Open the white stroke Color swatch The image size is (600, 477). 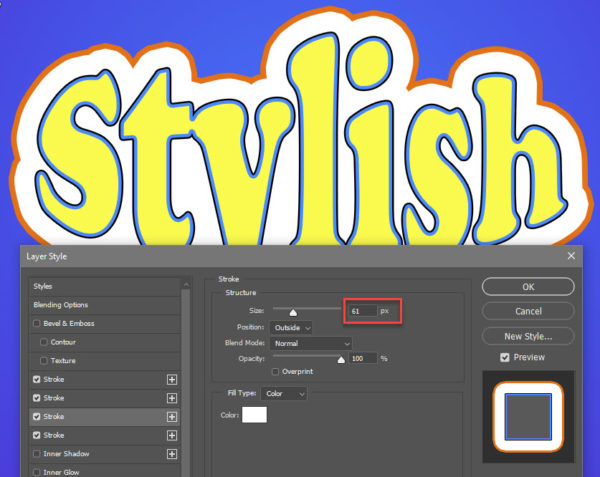coord(254,415)
